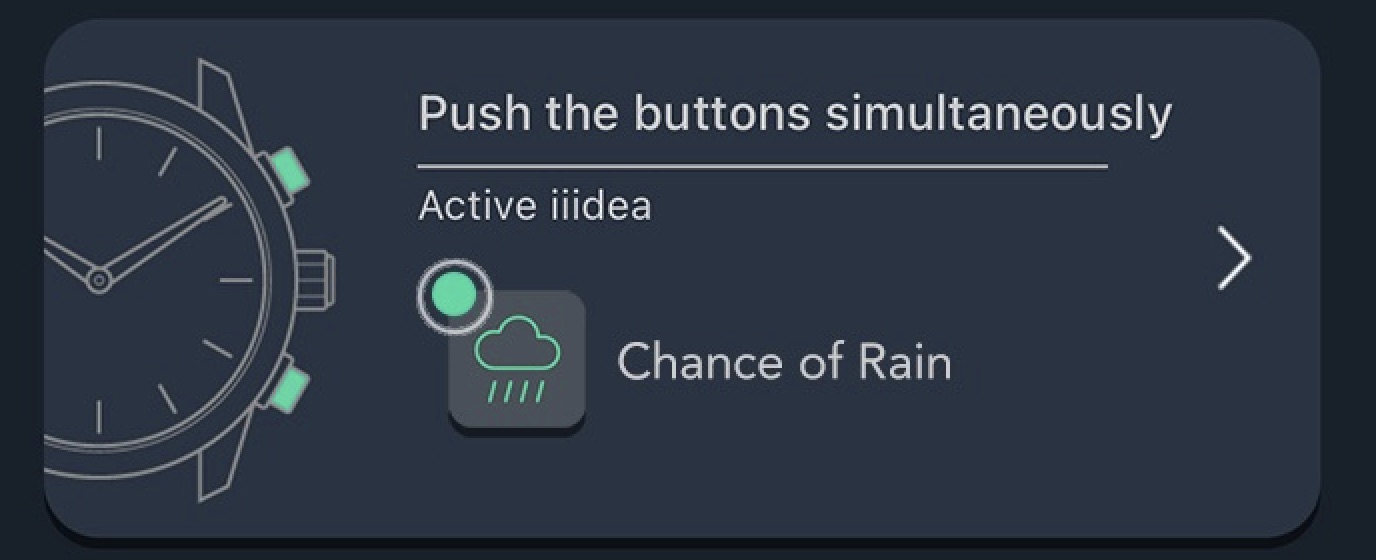The width and height of the screenshot is (1376, 560).
Task: Click the rain drops under the cloud
Action: pyautogui.click(x=517, y=391)
